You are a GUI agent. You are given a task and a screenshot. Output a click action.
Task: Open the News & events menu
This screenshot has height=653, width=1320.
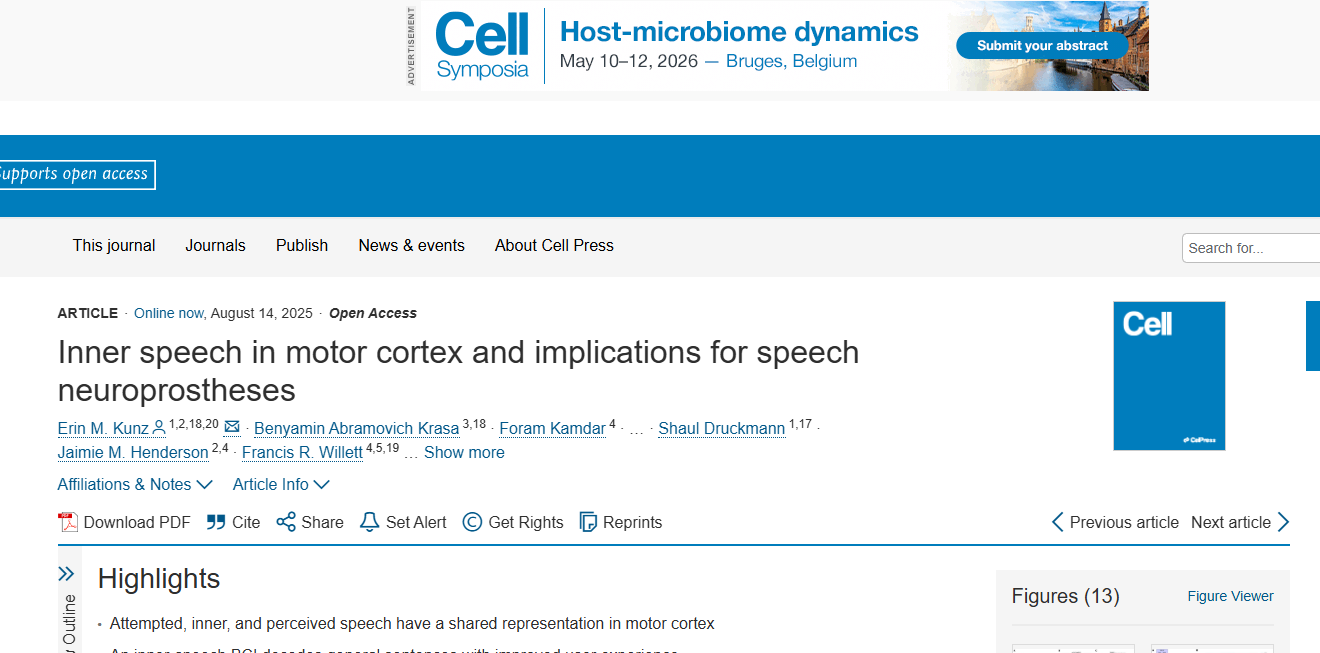[x=411, y=245]
